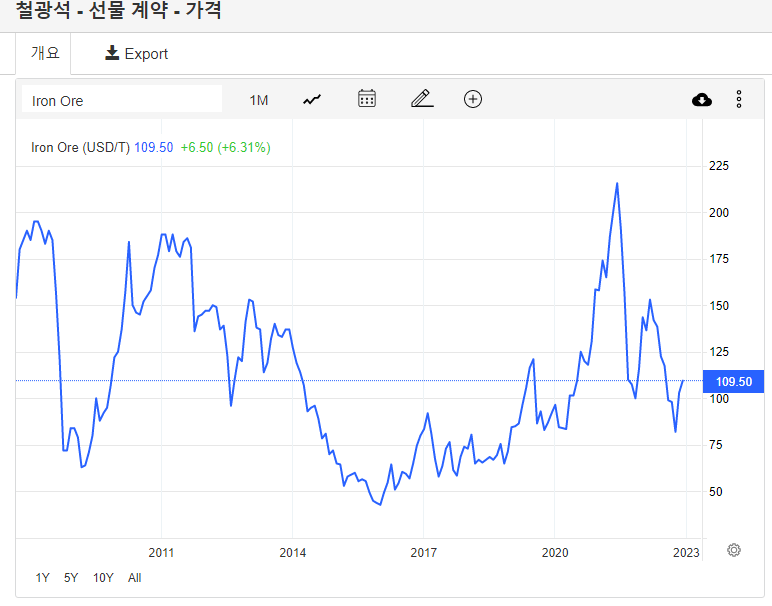Screen dimensions: 772x606
Task: Select the pencil drawing tool
Action: pos(422,98)
